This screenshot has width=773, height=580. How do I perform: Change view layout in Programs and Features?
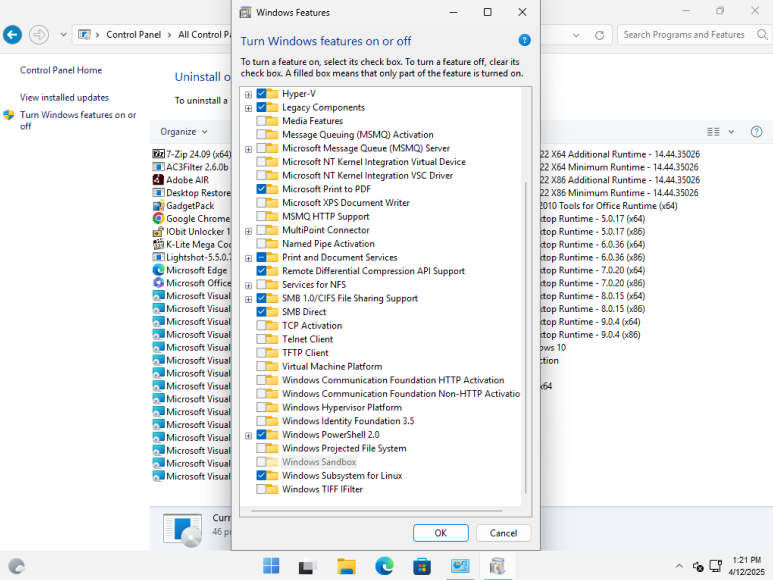713,132
